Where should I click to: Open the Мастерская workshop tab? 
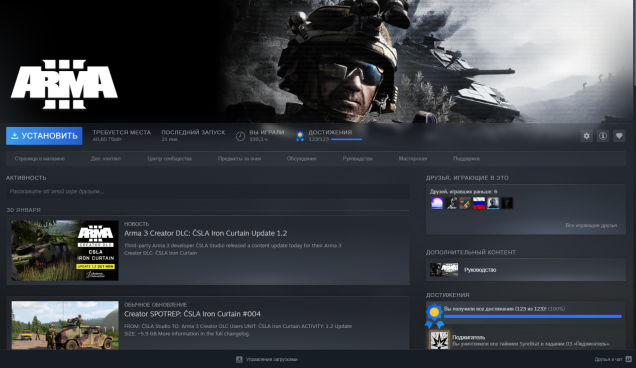(x=413, y=159)
